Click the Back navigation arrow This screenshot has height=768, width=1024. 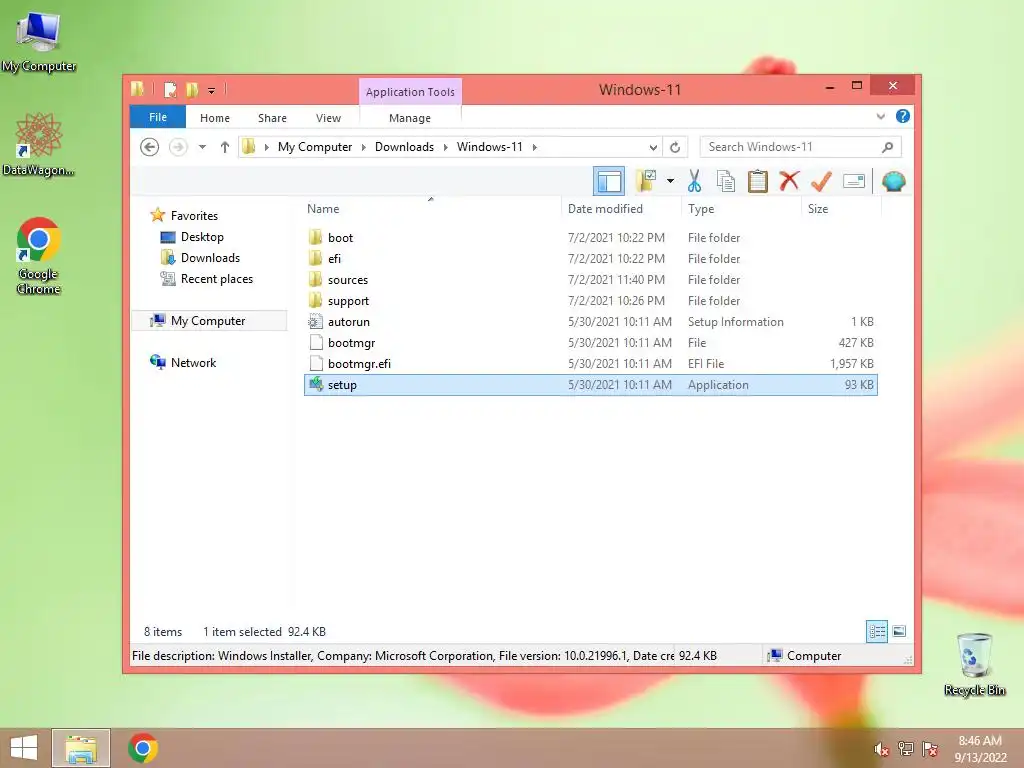point(150,147)
